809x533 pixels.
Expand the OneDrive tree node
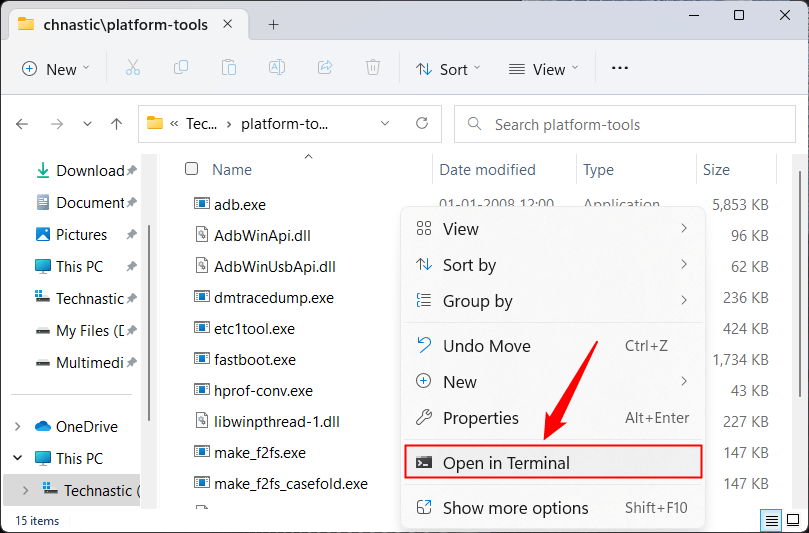18,427
